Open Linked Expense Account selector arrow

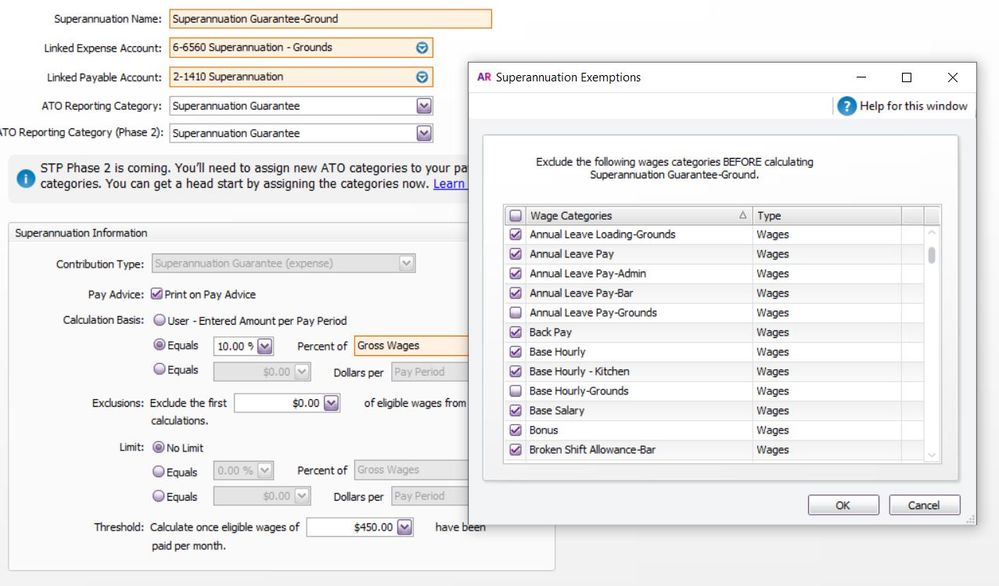point(423,48)
